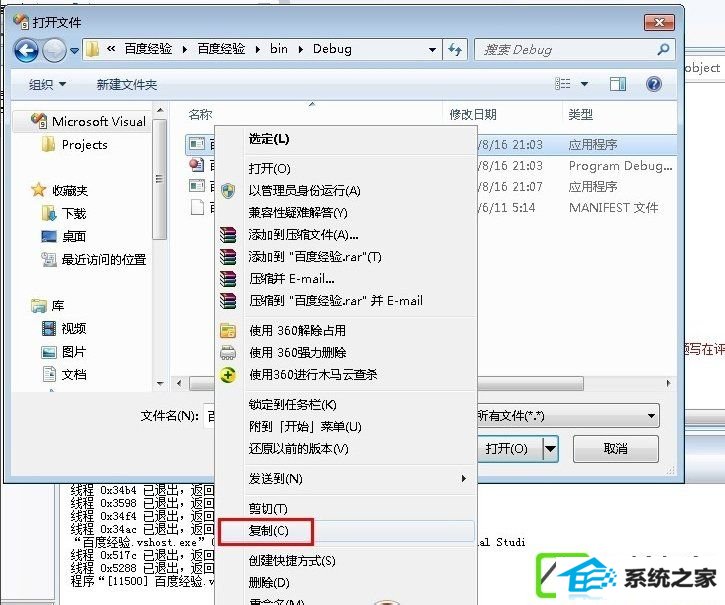Sort by the 类型 column header
Viewport: 725px width, 605px height.
click(x=580, y=114)
